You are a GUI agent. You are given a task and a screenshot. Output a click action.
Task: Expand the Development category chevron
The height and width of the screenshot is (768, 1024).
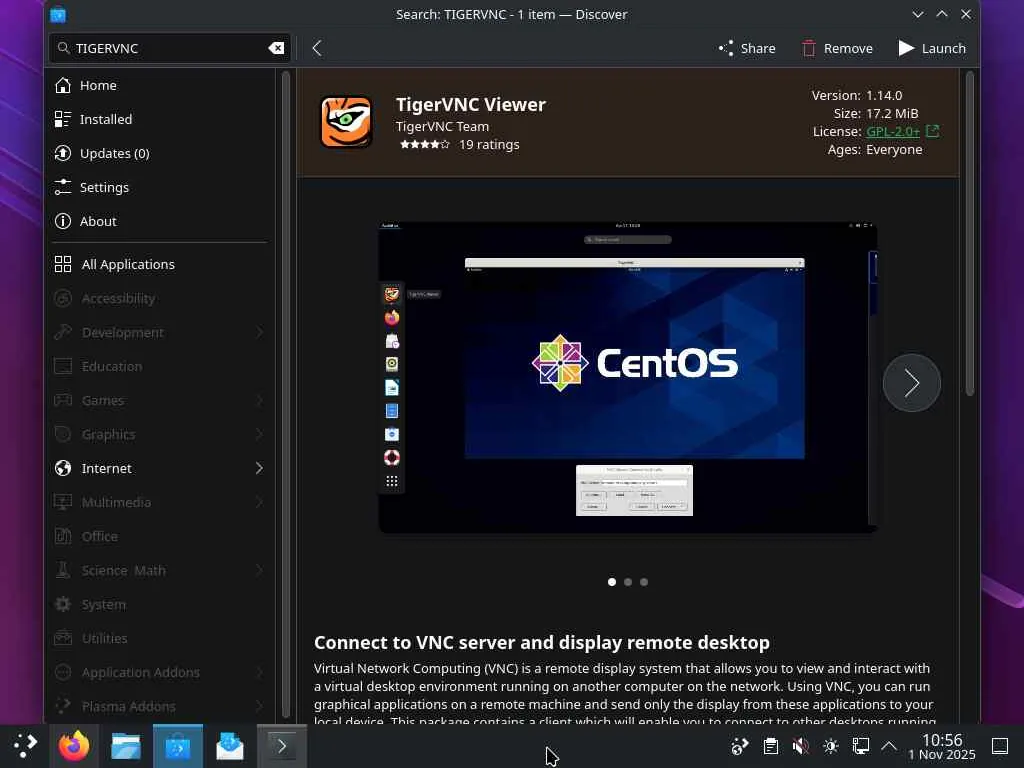click(259, 332)
